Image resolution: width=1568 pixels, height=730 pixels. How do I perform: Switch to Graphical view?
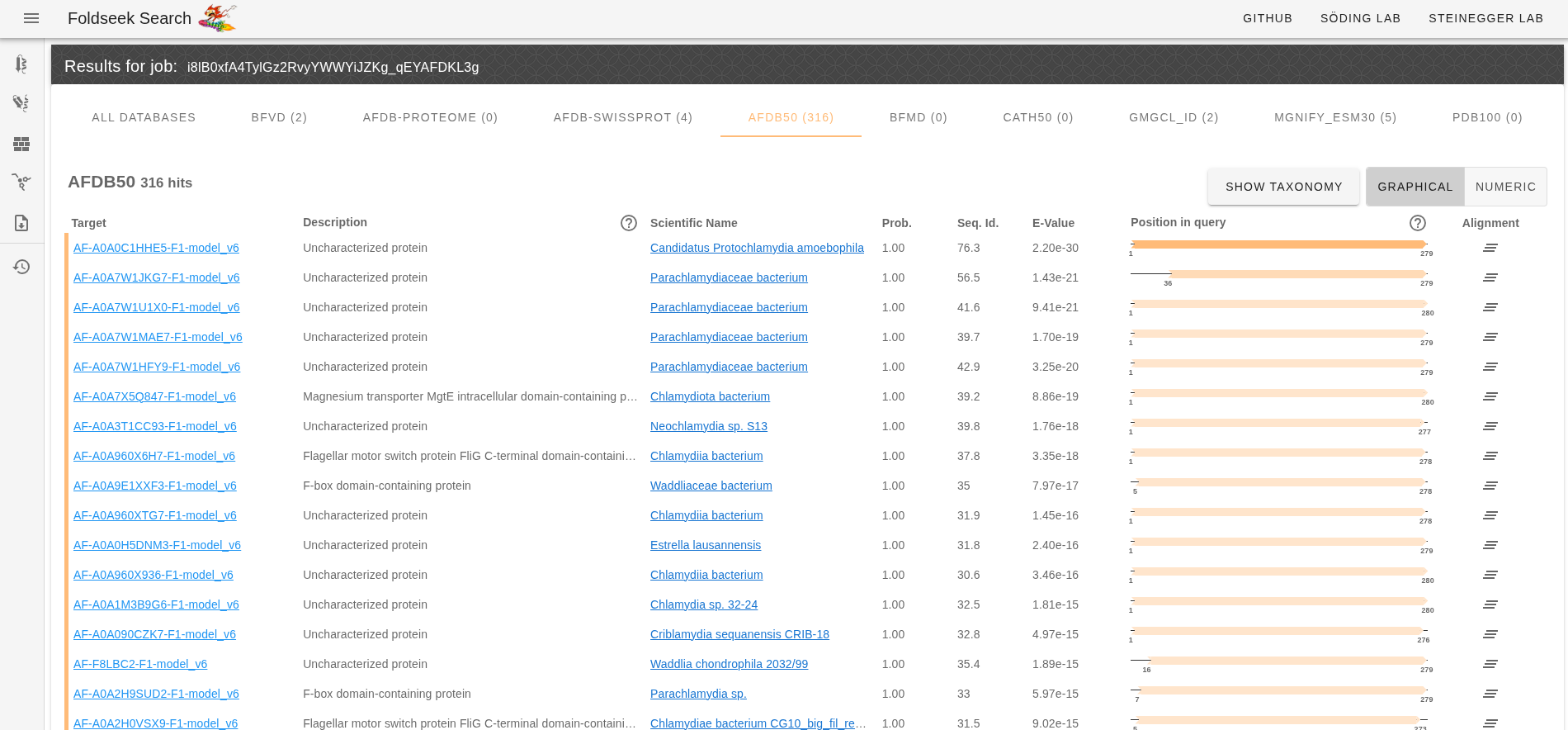click(1415, 187)
